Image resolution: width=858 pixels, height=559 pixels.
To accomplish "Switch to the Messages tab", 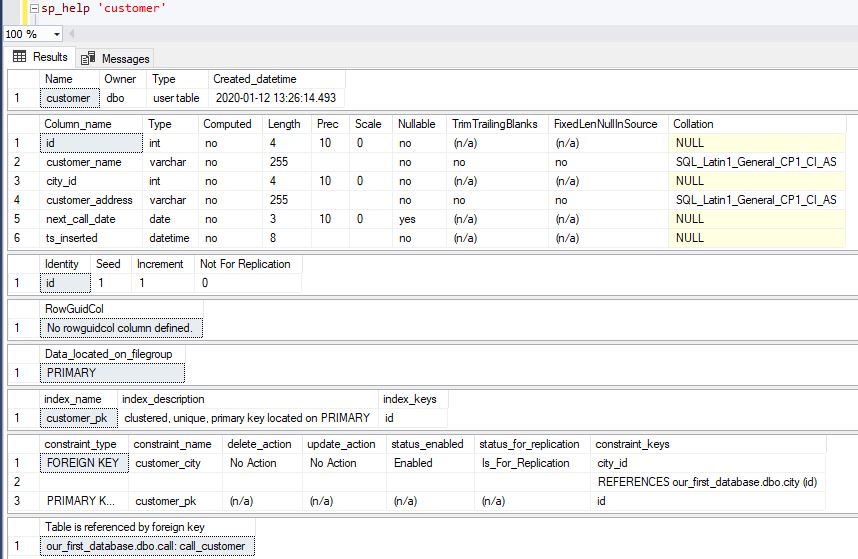I will point(115,59).
